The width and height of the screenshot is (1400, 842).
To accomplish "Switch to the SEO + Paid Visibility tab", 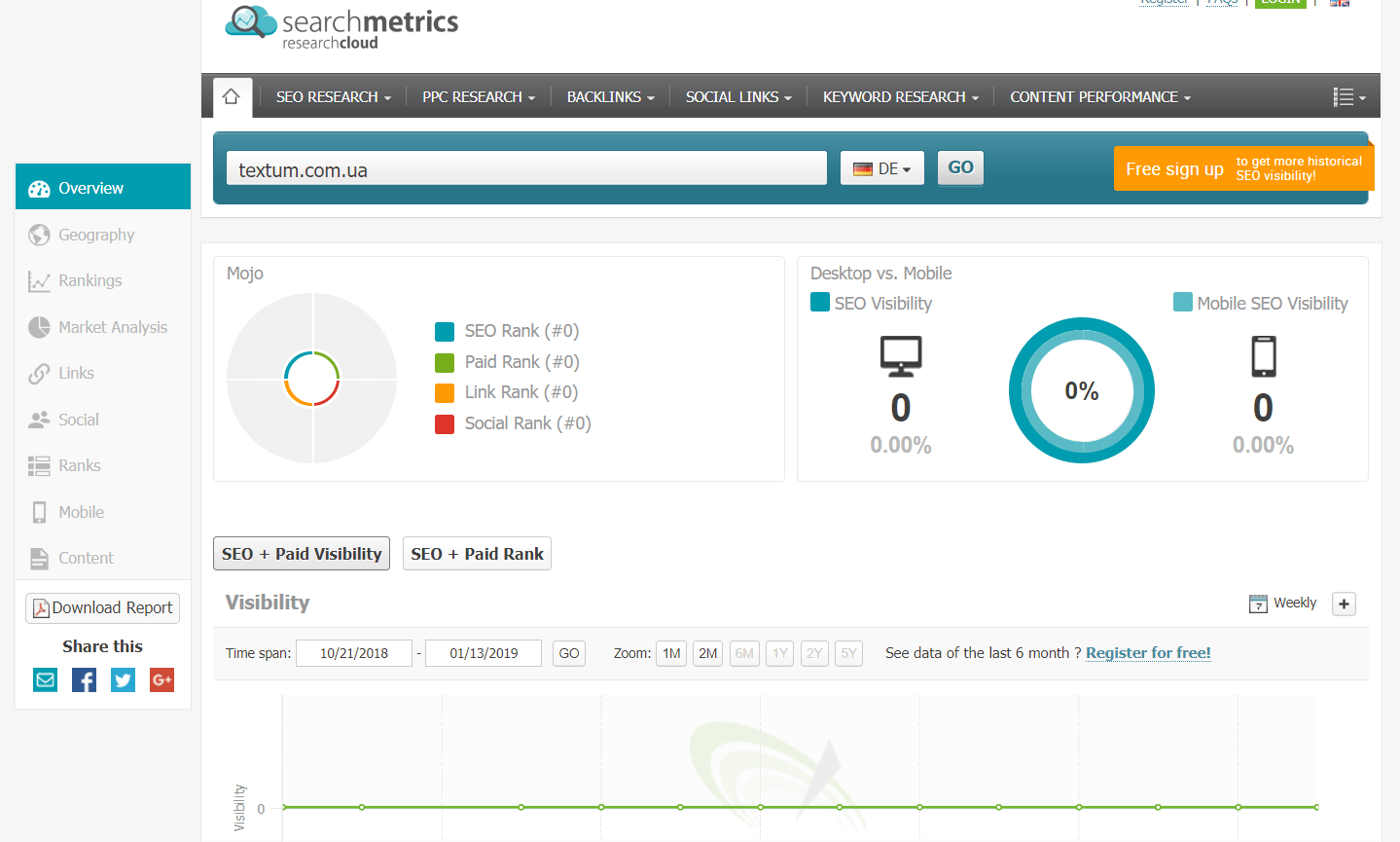I will coord(302,554).
